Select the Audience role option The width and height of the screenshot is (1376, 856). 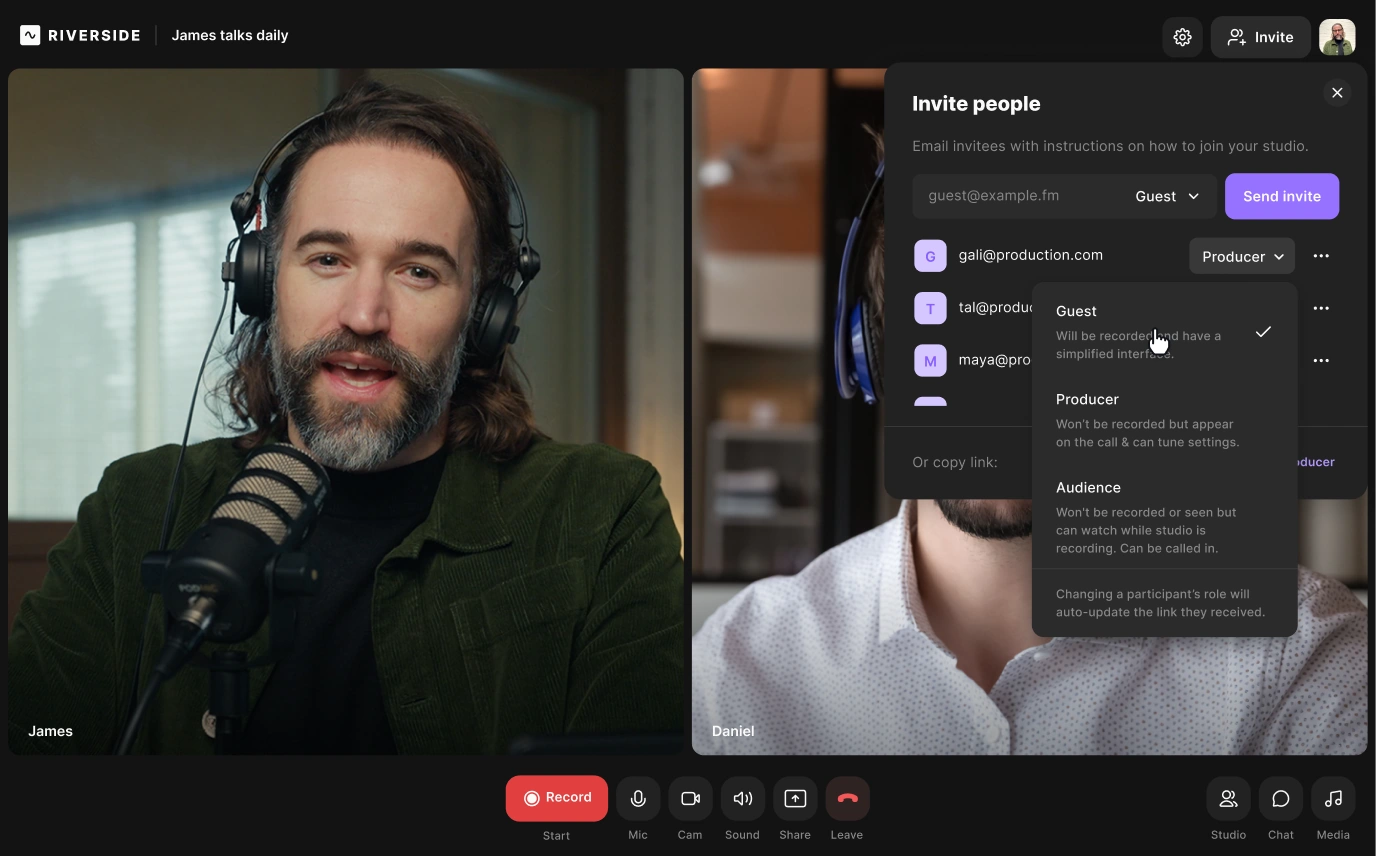coord(1164,516)
